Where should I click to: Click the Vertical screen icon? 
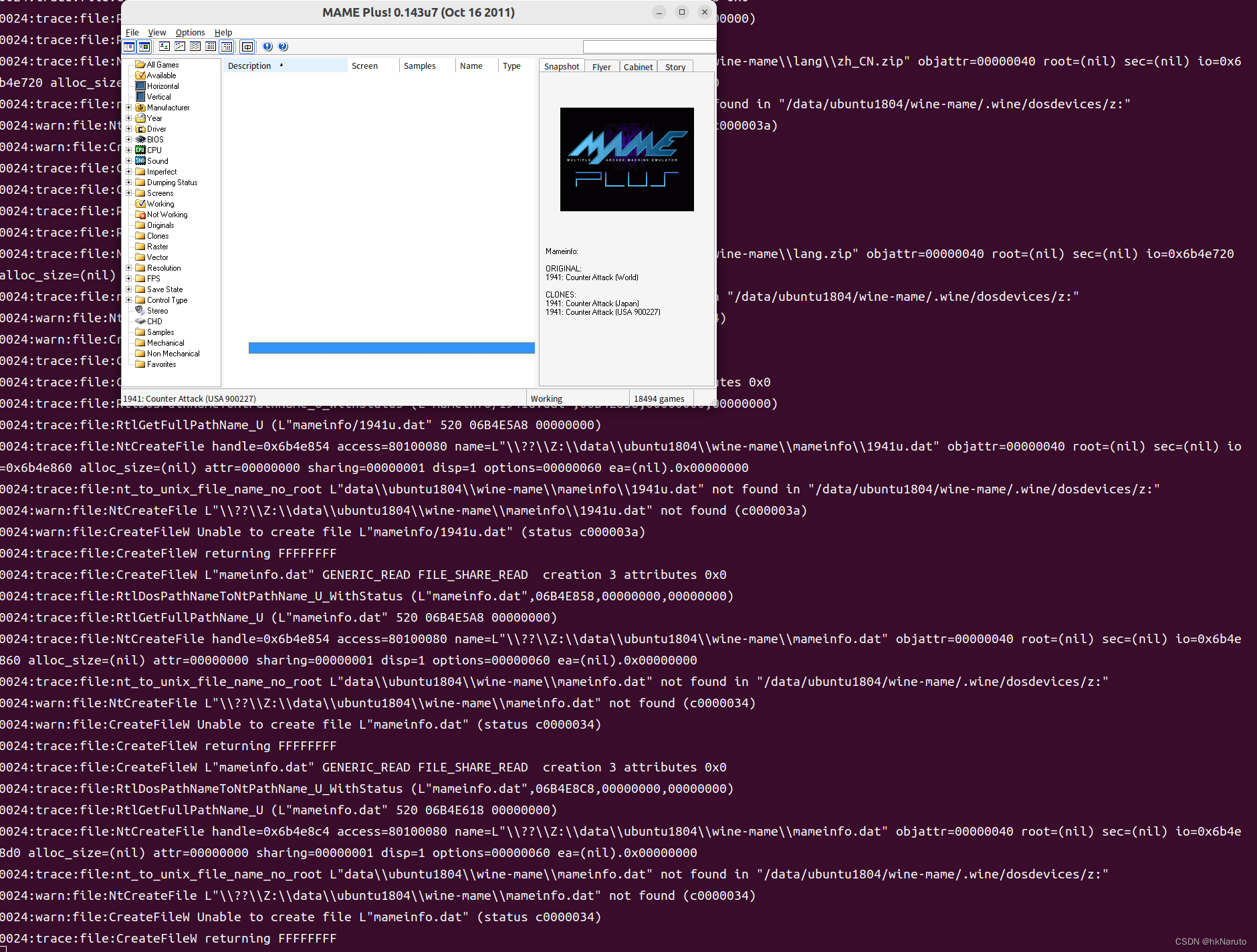click(140, 97)
